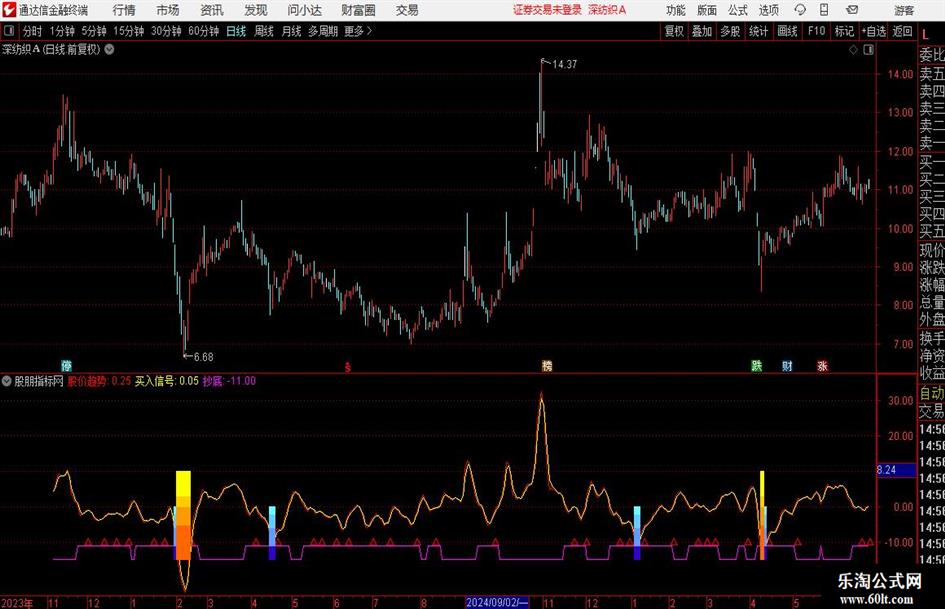Open F10 company info
Viewport: 945px width, 609px height.
point(816,31)
